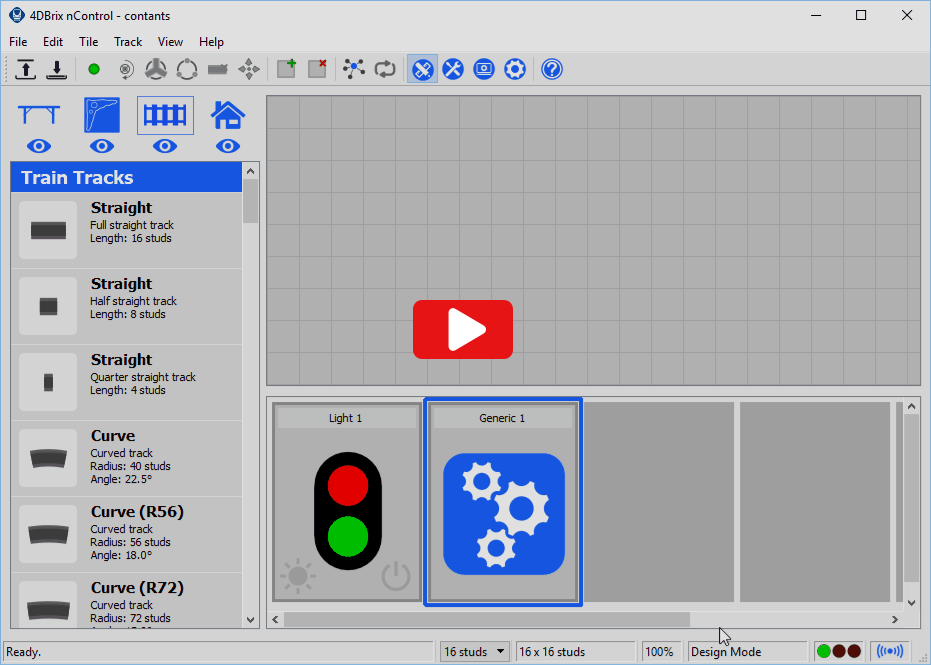Delete tile using red X icon
931x665 pixels.
click(318, 69)
